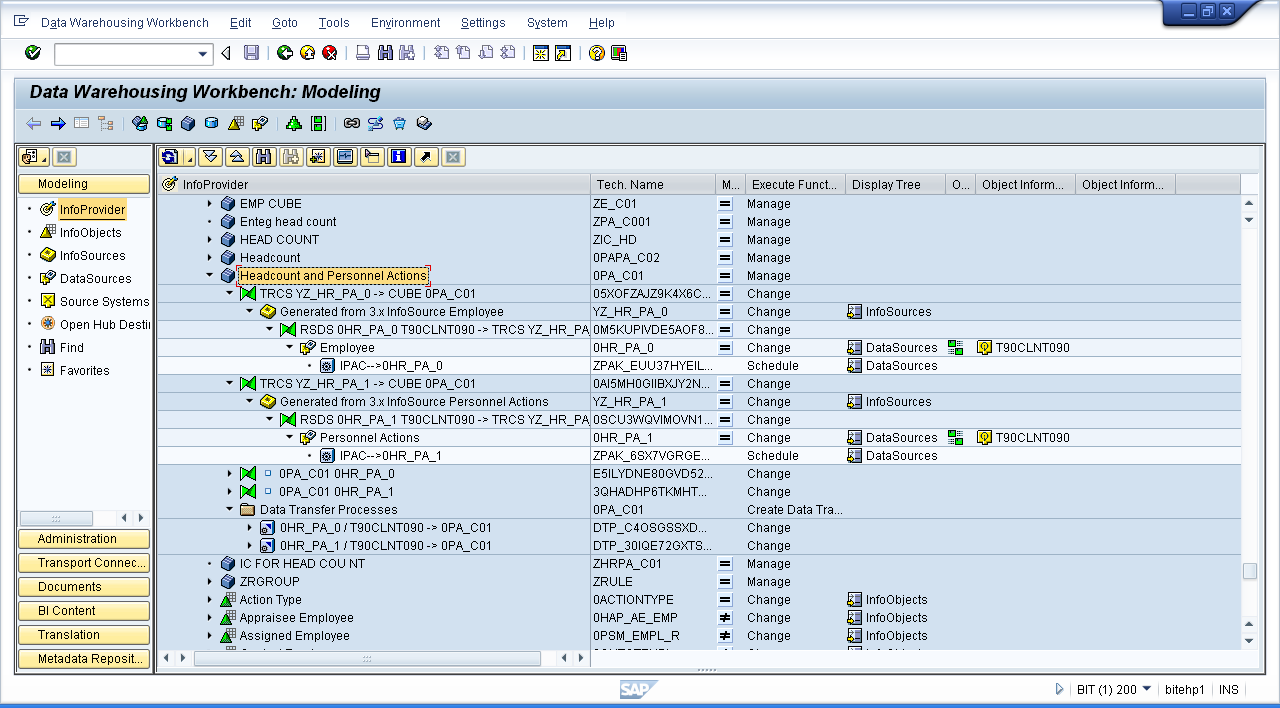Click the Display Tree icon in the Employee row
This screenshot has height=708, width=1280.
click(854, 347)
